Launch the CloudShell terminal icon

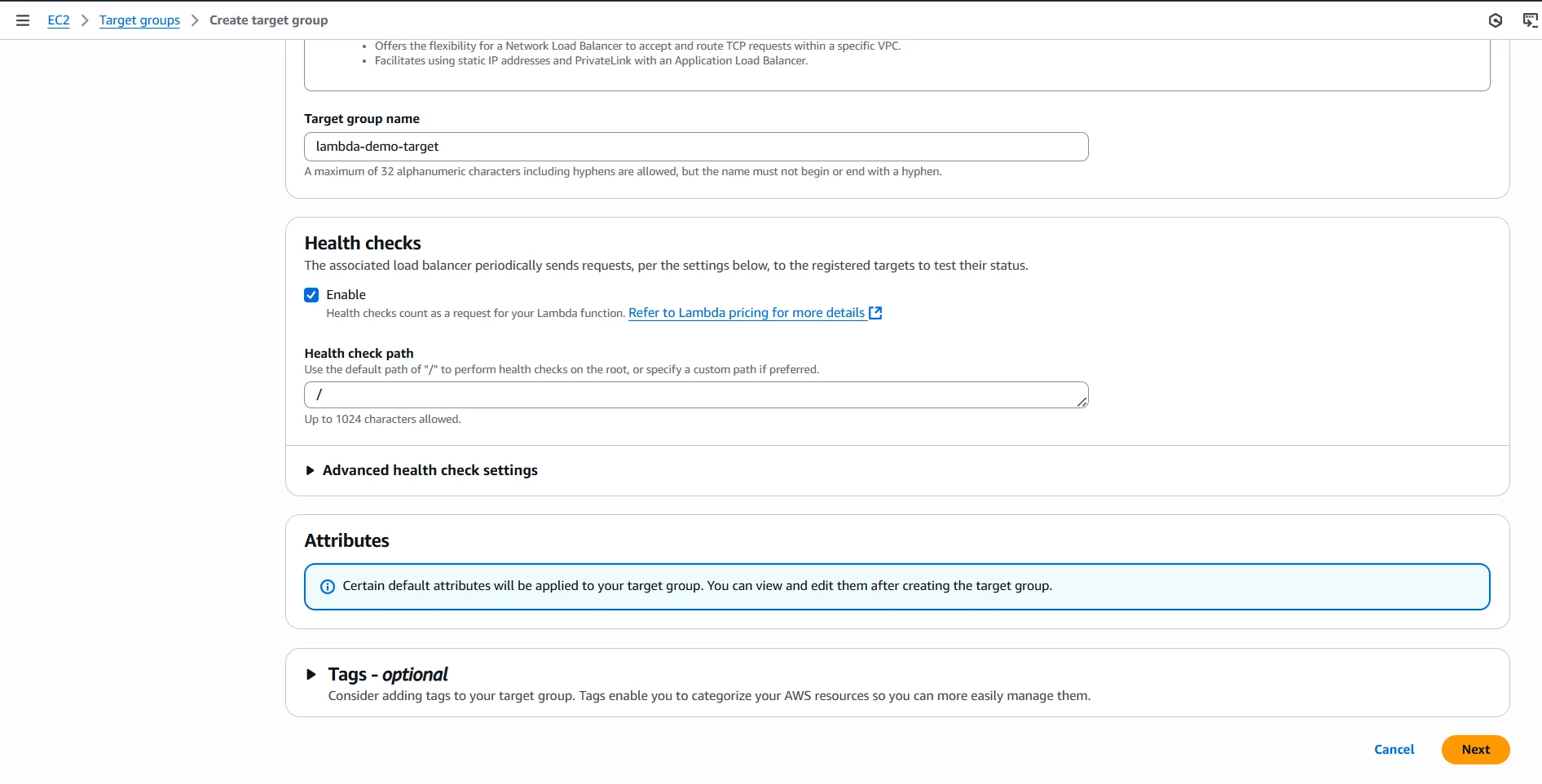tap(1531, 20)
